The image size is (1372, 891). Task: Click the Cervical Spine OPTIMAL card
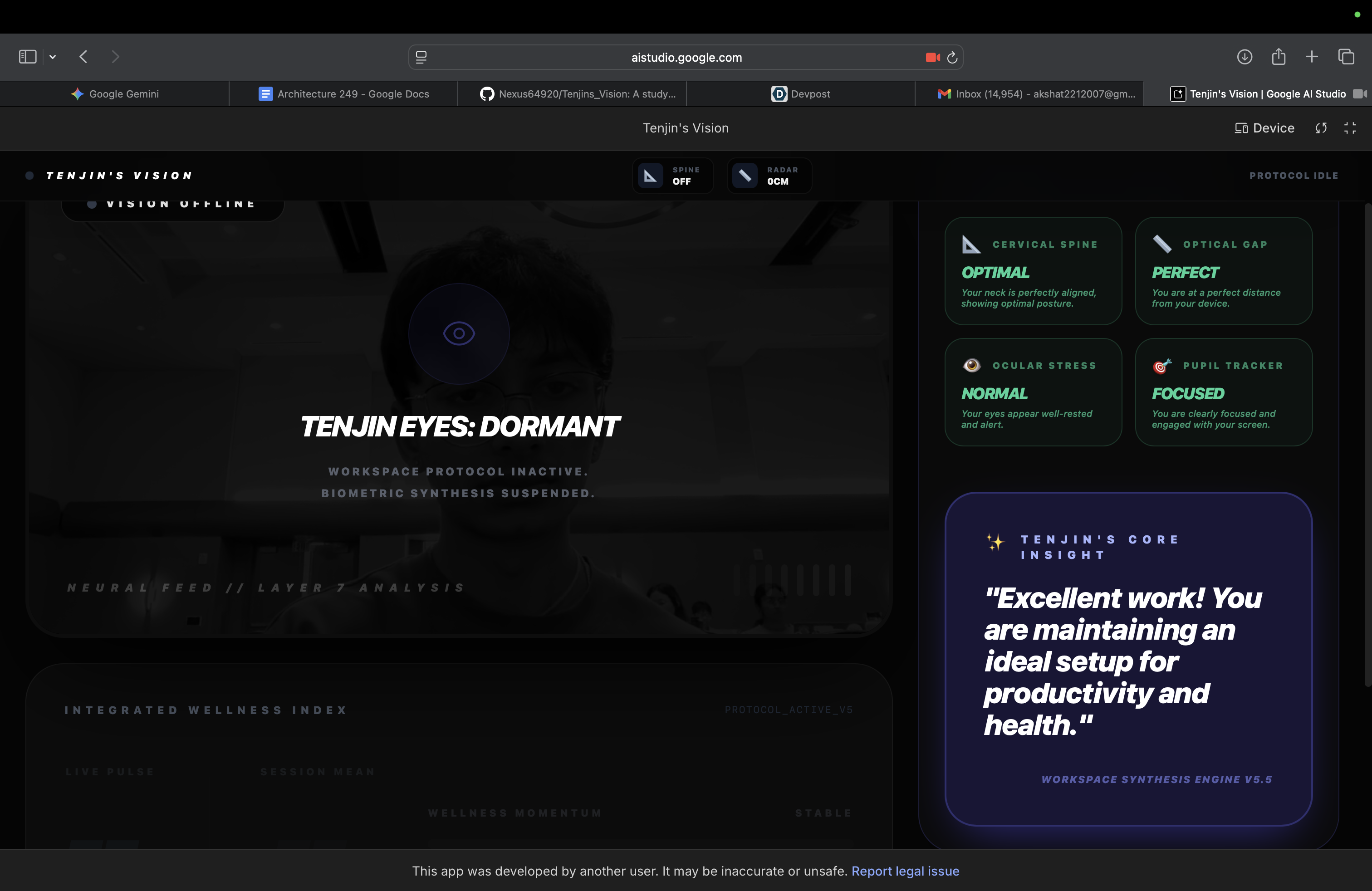click(x=1033, y=271)
